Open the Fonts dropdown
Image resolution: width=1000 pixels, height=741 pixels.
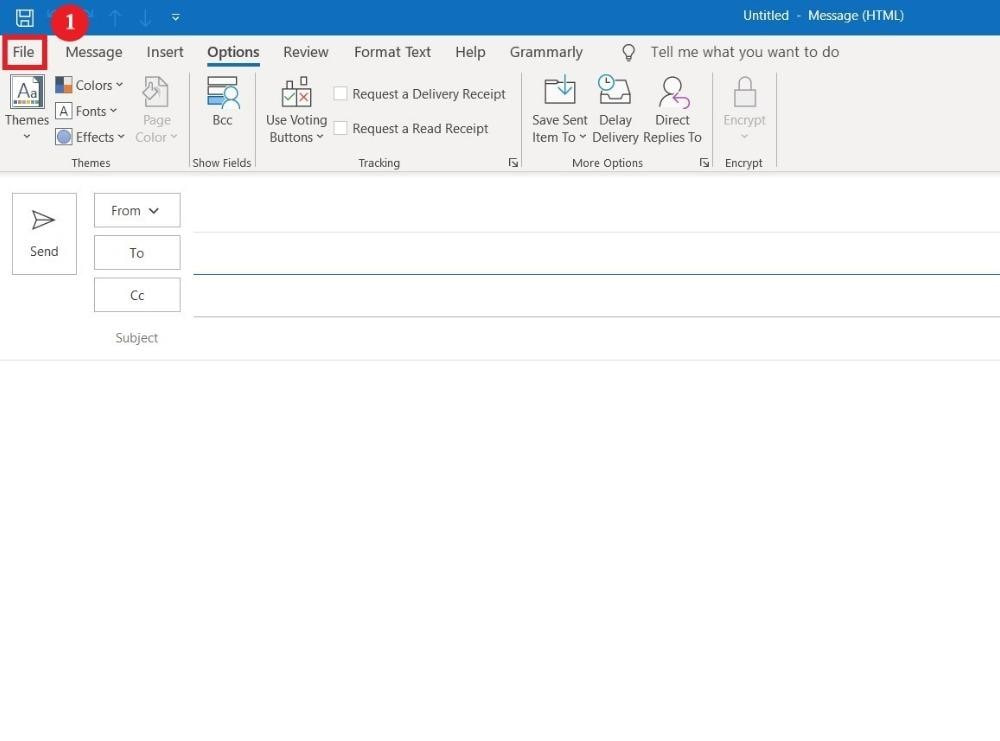click(87, 110)
